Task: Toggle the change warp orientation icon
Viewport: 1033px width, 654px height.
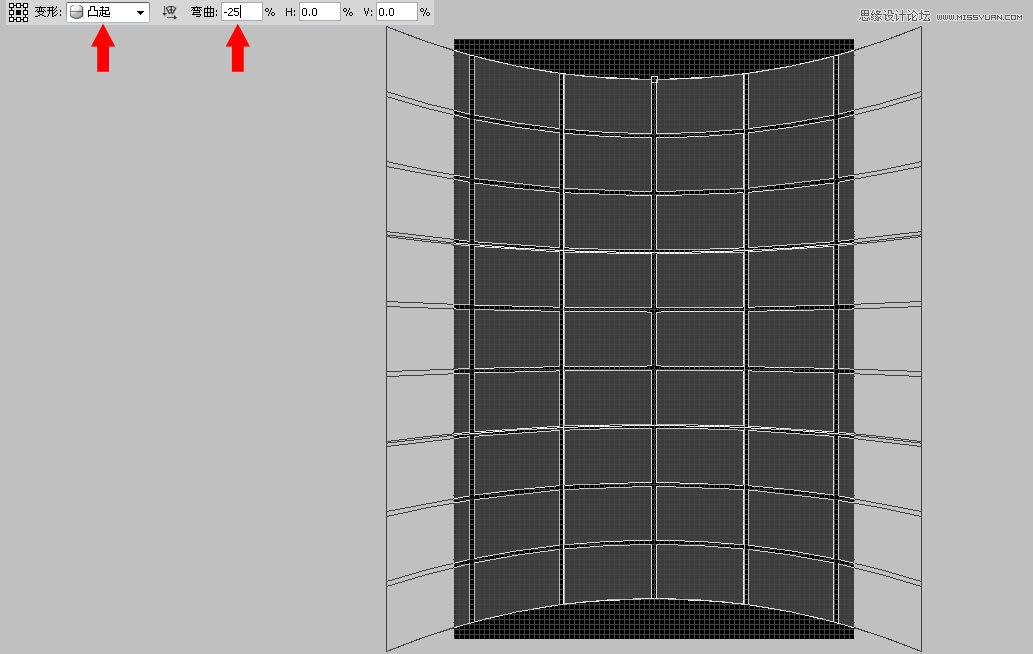Action: coord(169,13)
